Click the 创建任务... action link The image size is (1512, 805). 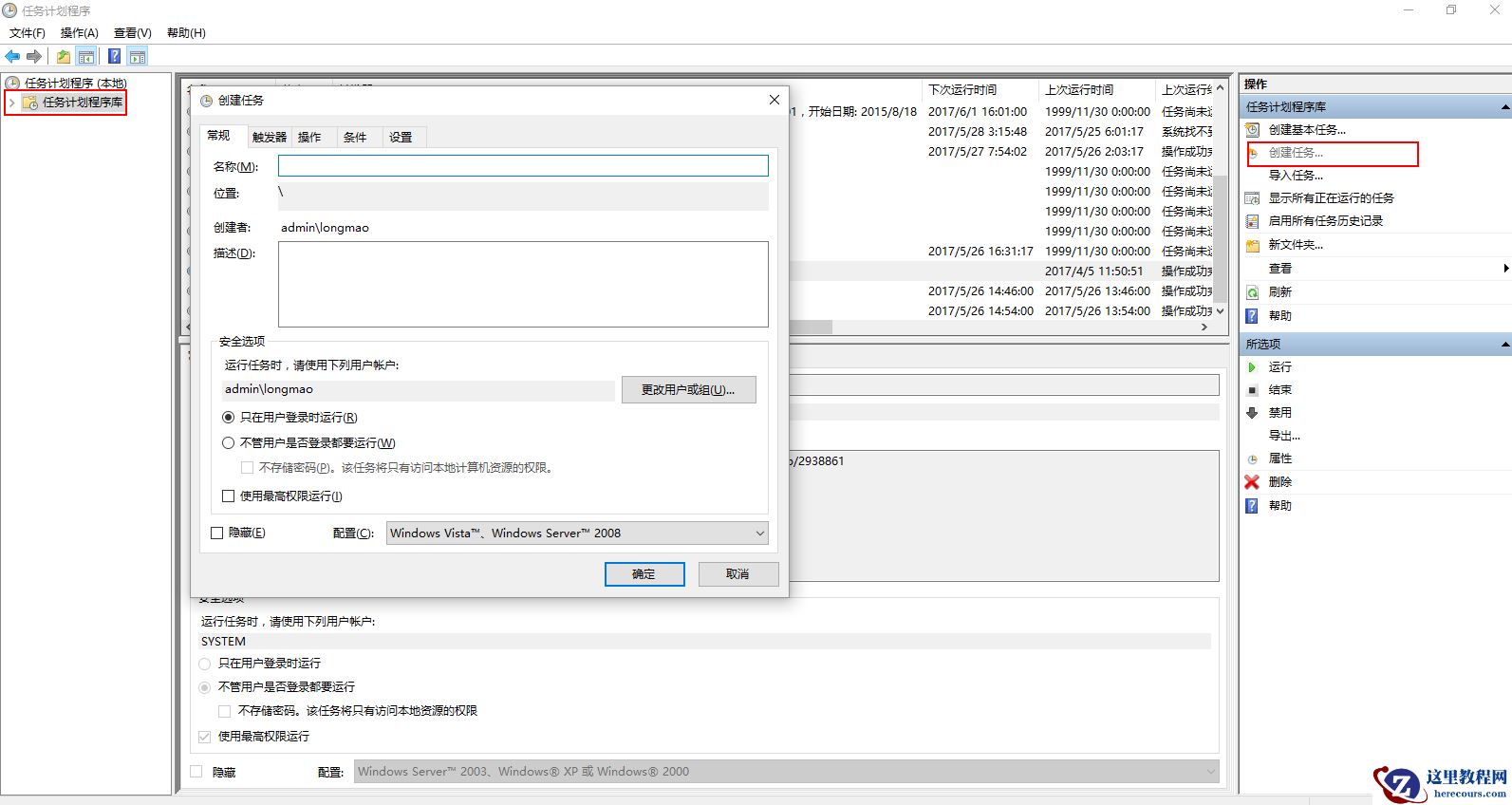coord(1296,152)
